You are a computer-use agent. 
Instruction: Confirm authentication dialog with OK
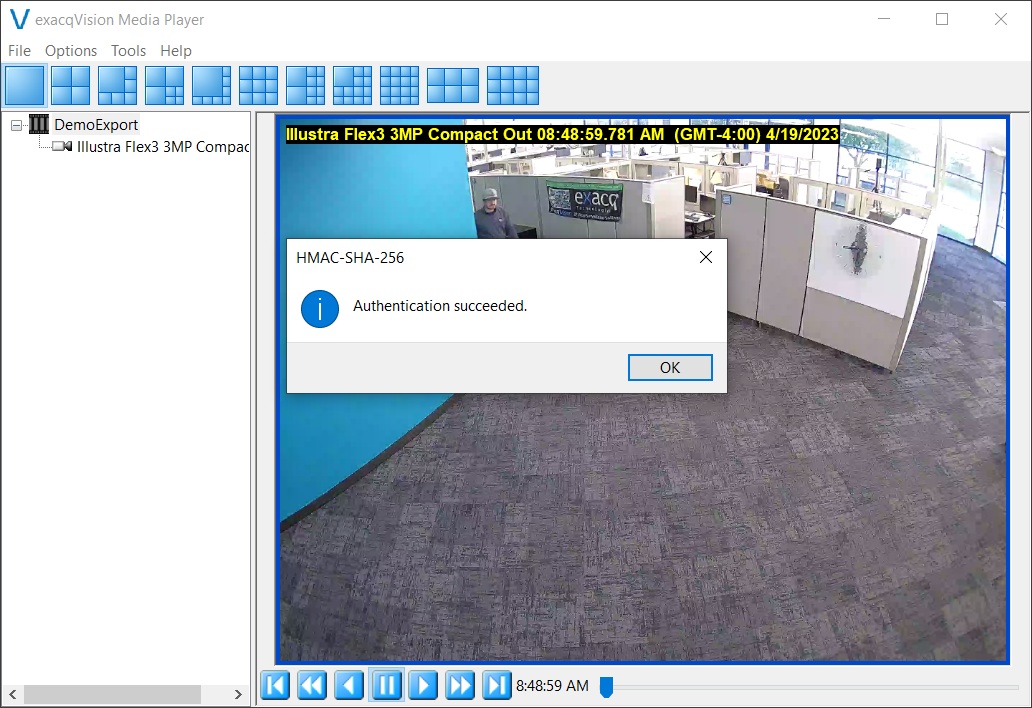point(670,367)
